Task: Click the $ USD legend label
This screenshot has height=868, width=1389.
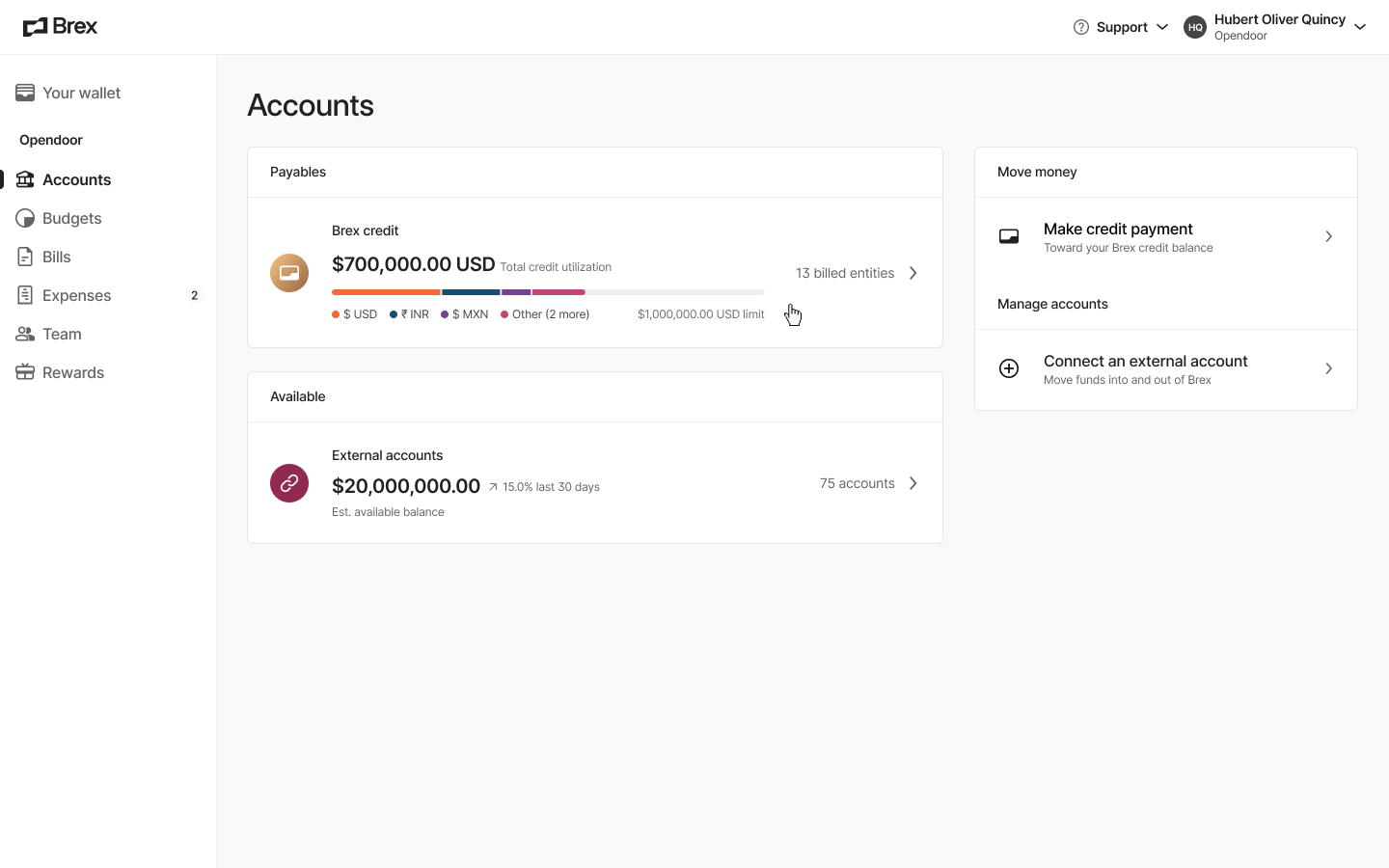Action: point(360,314)
